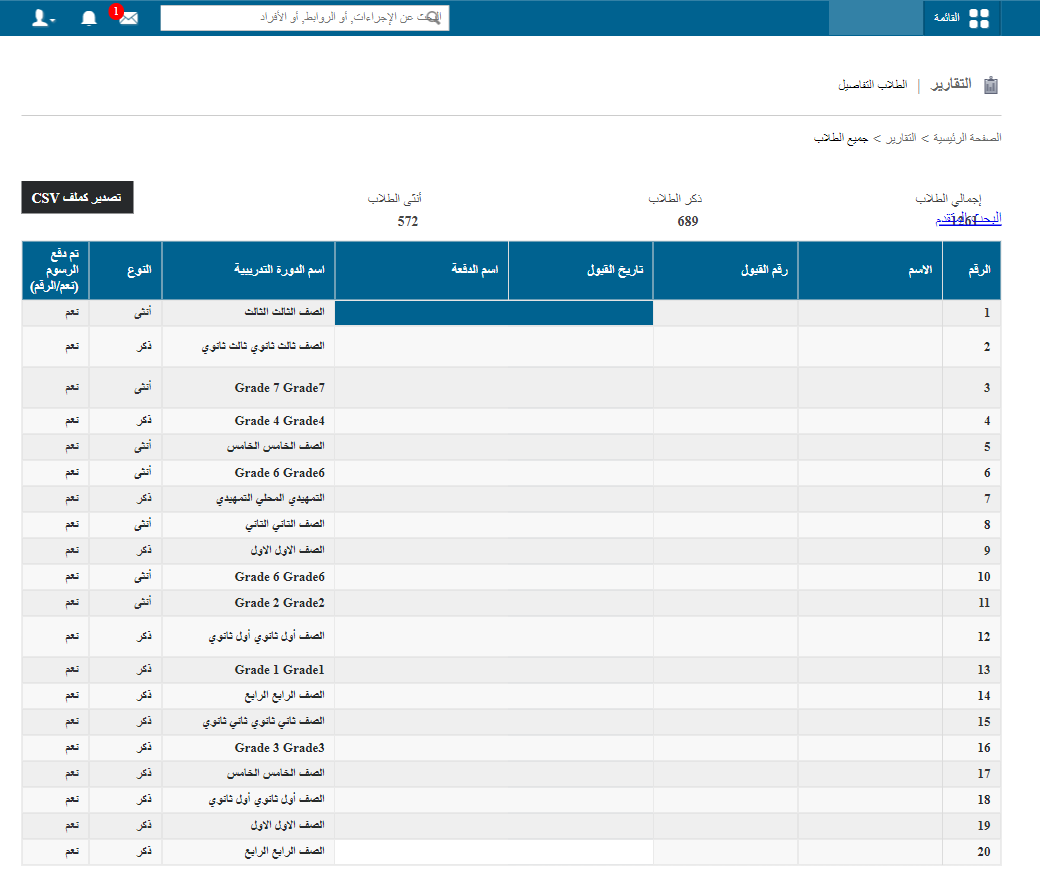Open the القائمة main menu
The width and height of the screenshot is (1040, 869).
(962, 18)
